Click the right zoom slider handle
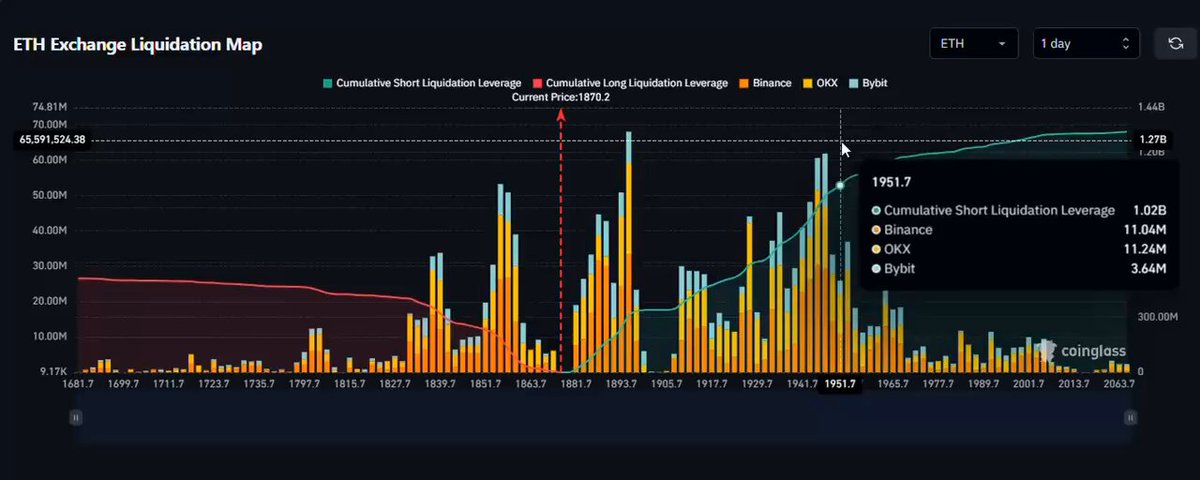 pos(1131,418)
